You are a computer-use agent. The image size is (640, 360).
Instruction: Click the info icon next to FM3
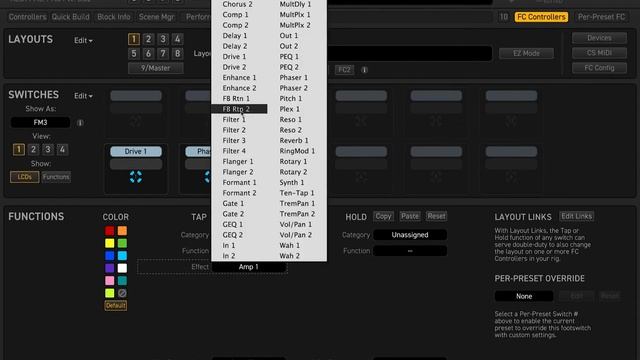pyautogui.click(x=80, y=122)
